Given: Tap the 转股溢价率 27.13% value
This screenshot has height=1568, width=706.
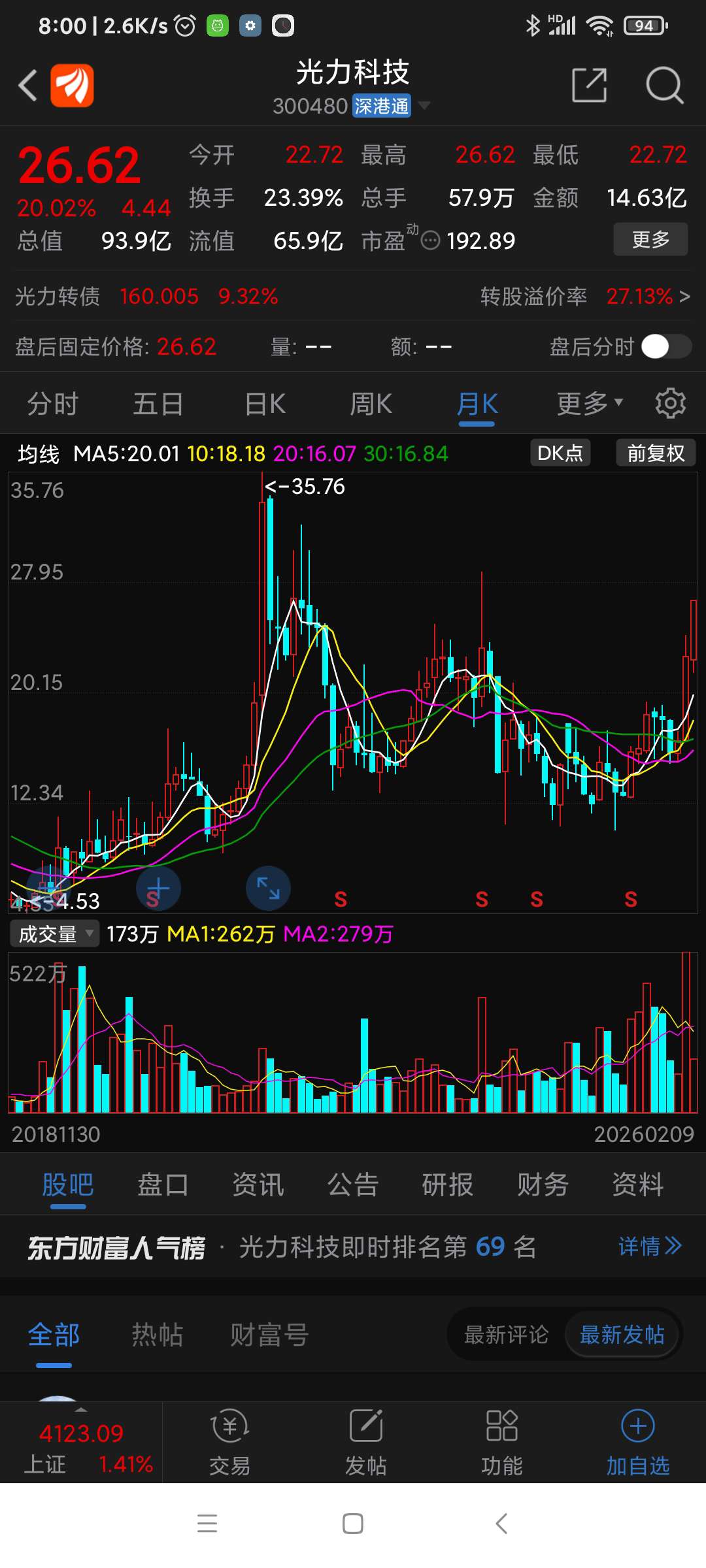Looking at the screenshot, I should tap(639, 297).
